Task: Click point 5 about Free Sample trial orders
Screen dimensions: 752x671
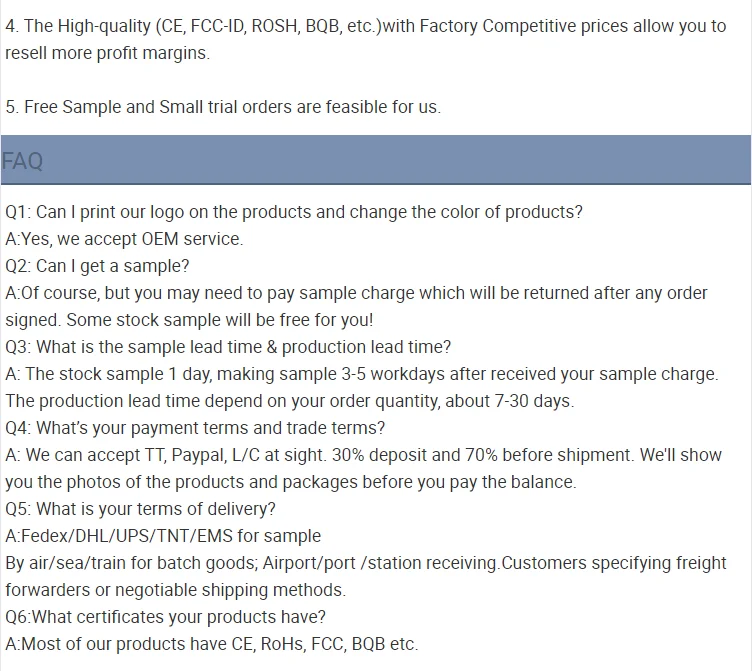Action: pos(223,107)
